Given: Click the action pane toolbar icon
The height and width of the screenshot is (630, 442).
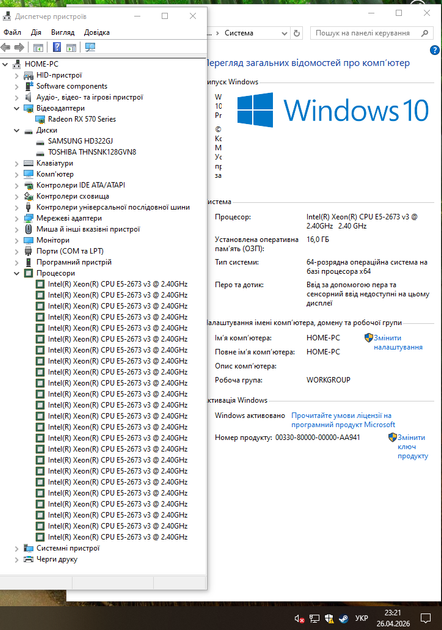Looking at the screenshot, I should tap(71, 47).
